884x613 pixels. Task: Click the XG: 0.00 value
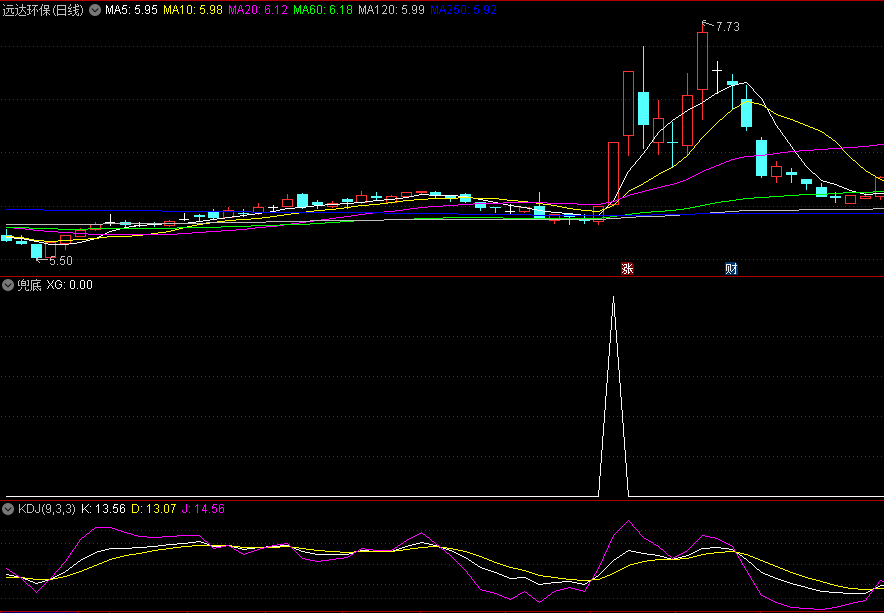tap(69, 285)
